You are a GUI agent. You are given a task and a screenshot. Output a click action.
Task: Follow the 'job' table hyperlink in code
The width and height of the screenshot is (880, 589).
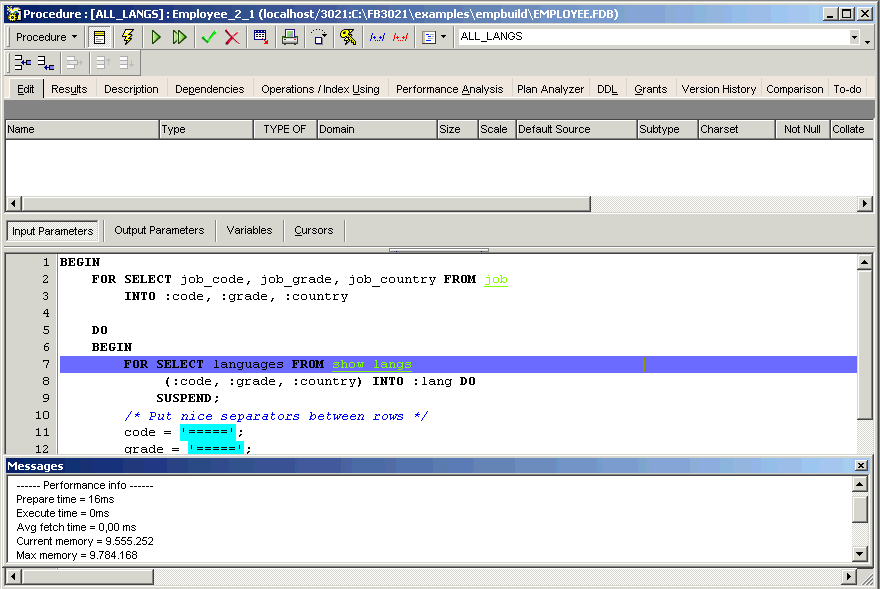[496, 280]
